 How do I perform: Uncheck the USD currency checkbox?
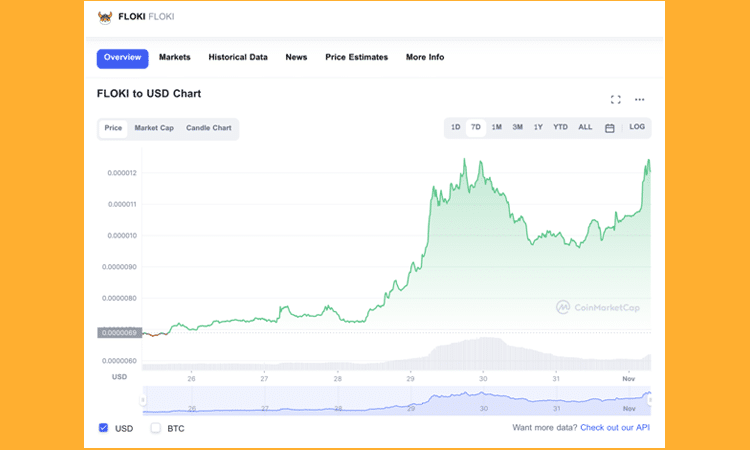[x=103, y=428]
